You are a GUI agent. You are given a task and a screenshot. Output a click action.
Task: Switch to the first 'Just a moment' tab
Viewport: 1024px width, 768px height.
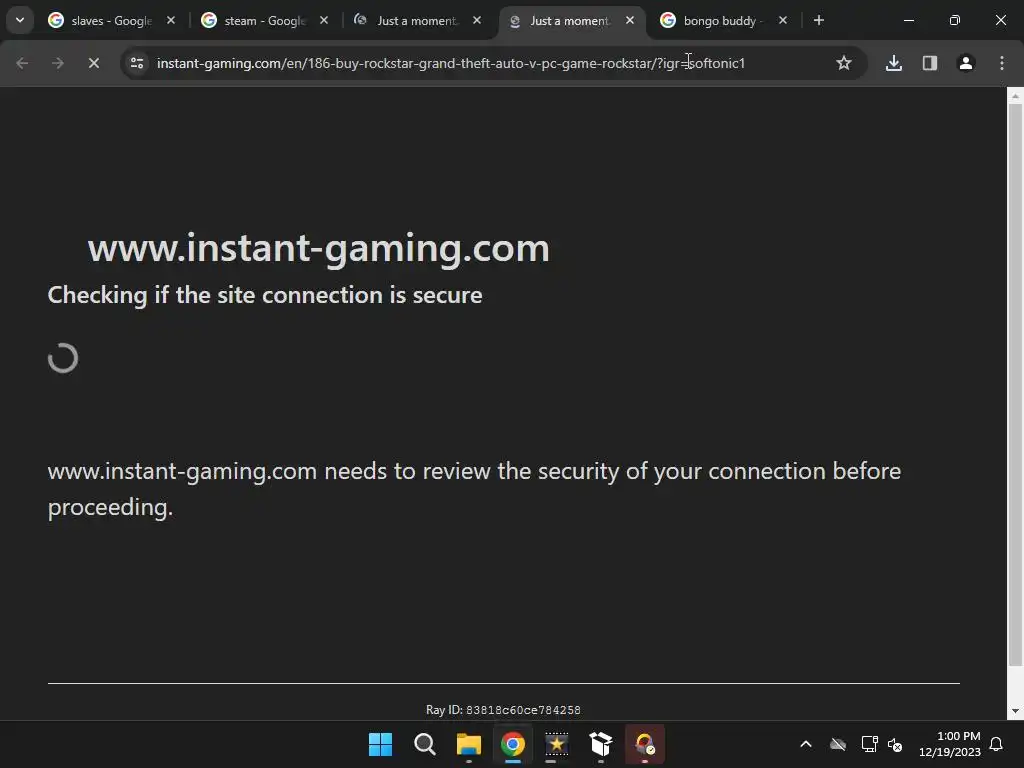[416, 21]
